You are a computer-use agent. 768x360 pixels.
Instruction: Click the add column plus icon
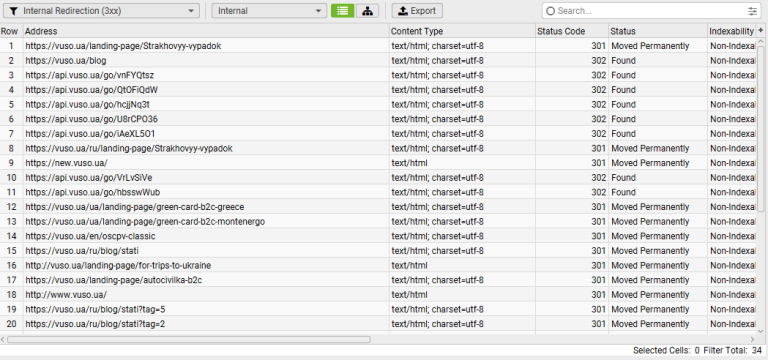point(761,30)
